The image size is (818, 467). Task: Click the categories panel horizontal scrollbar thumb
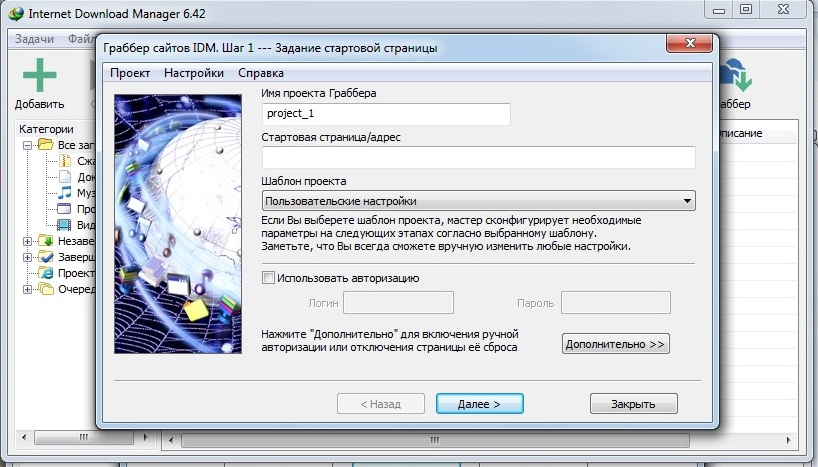pos(83,437)
